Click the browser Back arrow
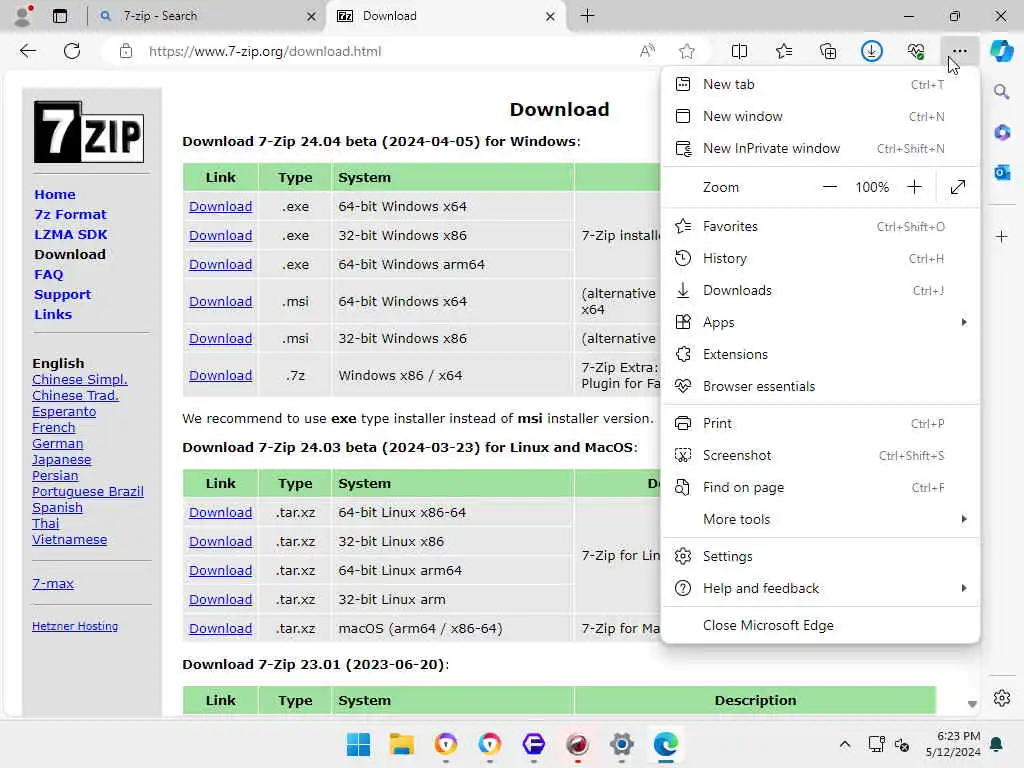Screen dimensions: 1024x768 pyautogui.click(x=27, y=51)
